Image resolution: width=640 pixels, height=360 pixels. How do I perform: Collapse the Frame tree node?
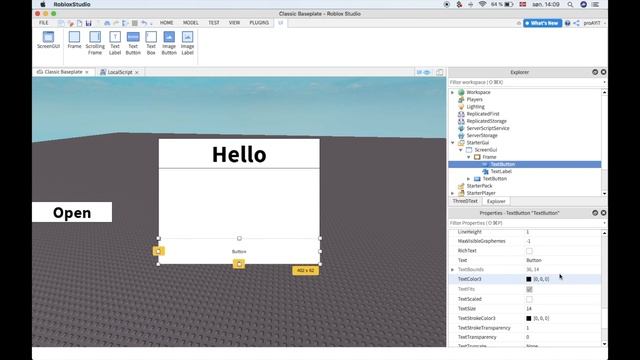(469, 157)
